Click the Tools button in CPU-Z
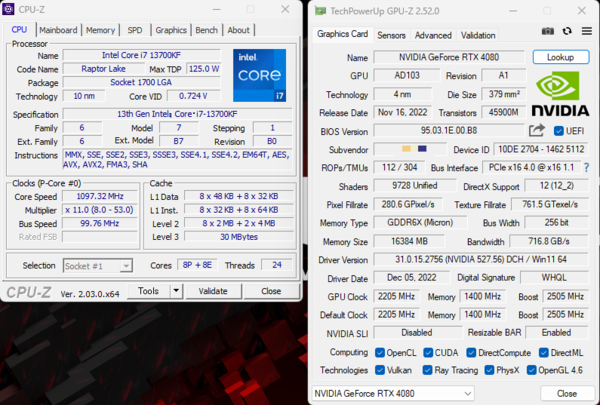600x405 pixels. point(148,291)
